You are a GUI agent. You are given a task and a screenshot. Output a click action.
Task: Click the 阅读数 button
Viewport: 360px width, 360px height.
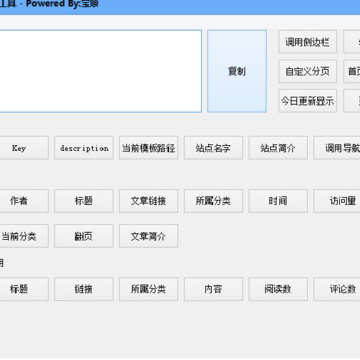click(278, 289)
